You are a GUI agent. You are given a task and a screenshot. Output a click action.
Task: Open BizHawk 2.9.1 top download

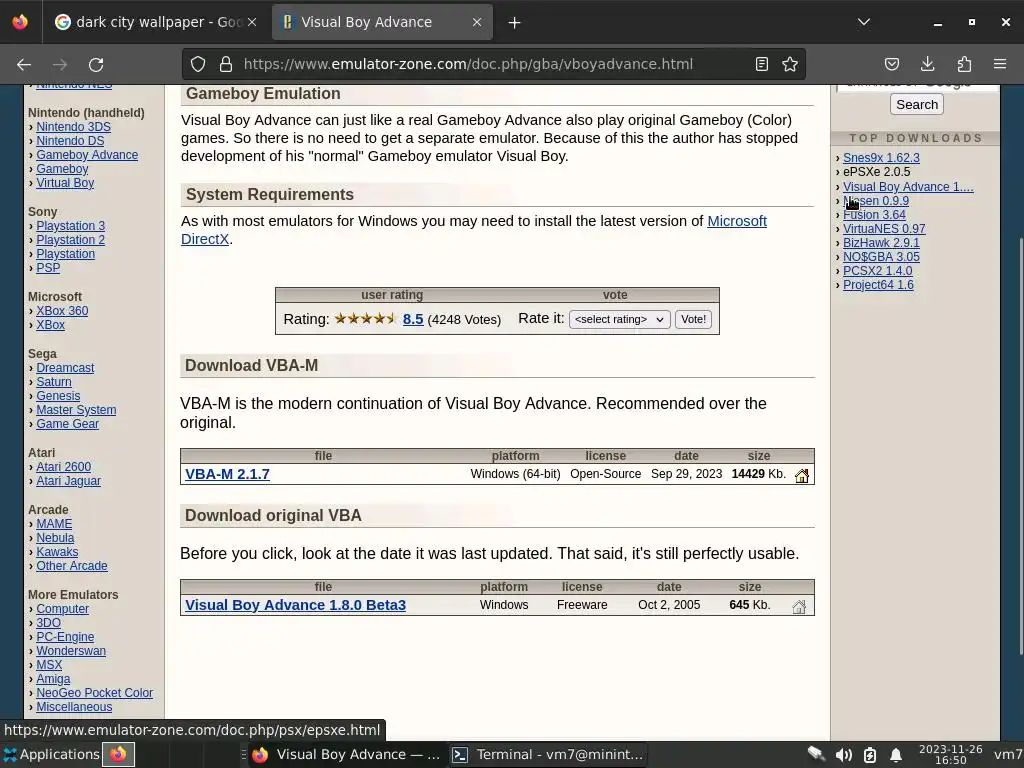coord(881,243)
